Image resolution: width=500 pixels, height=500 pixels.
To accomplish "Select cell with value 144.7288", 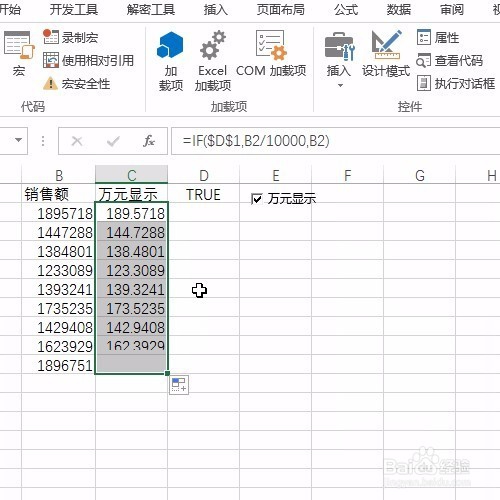I will click(x=131, y=232).
